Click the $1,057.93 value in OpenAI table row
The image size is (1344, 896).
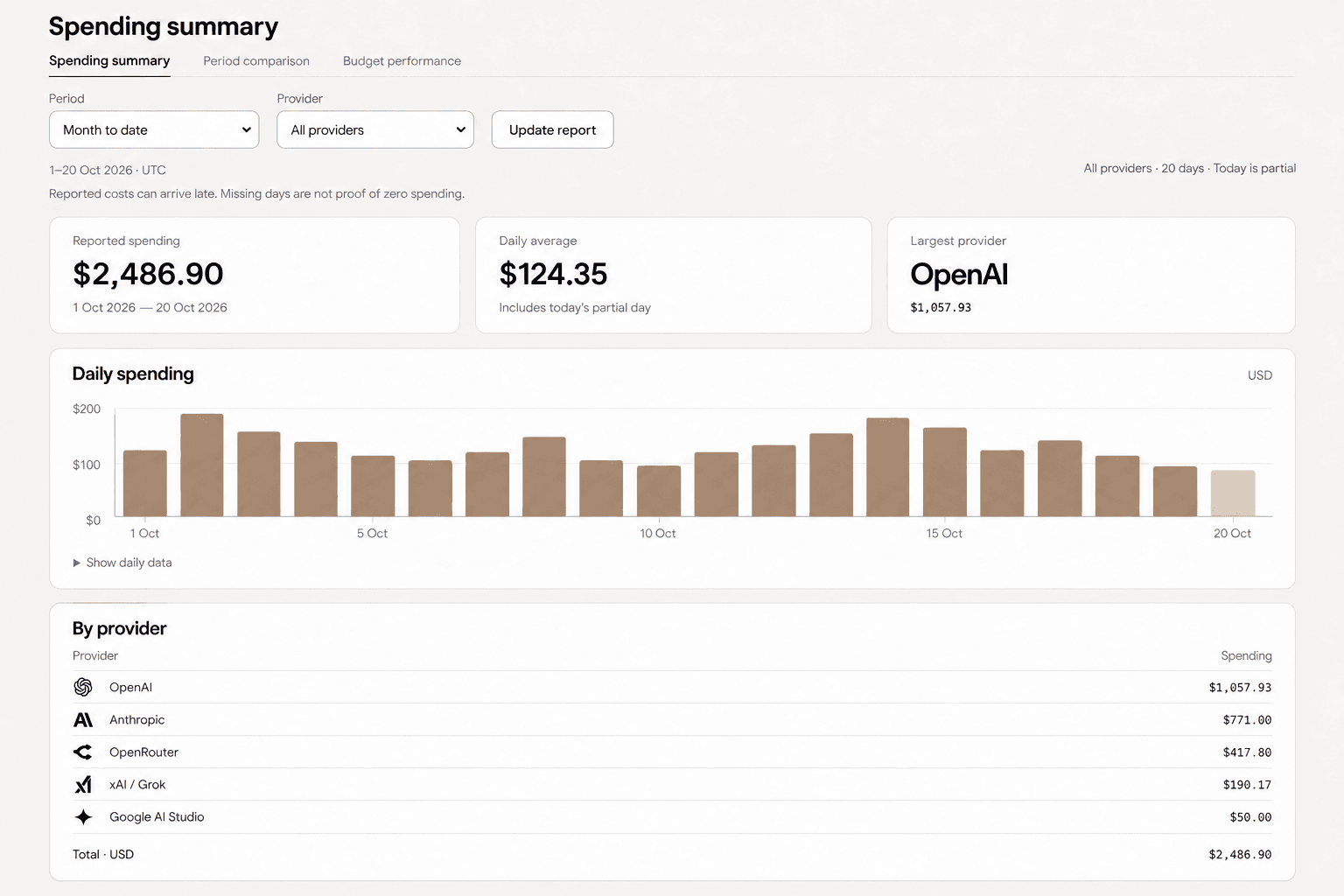[x=1240, y=688]
